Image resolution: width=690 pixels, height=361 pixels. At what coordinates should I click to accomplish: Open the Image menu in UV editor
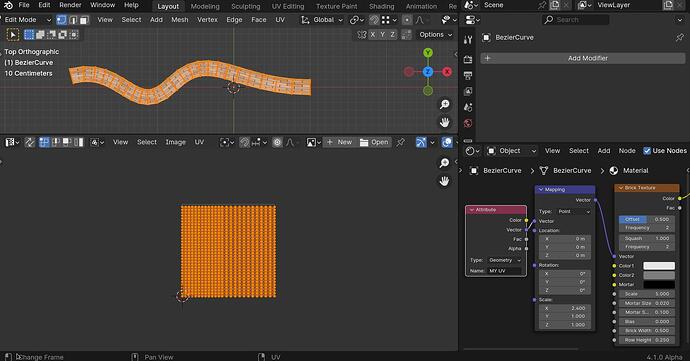pos(175,142)
